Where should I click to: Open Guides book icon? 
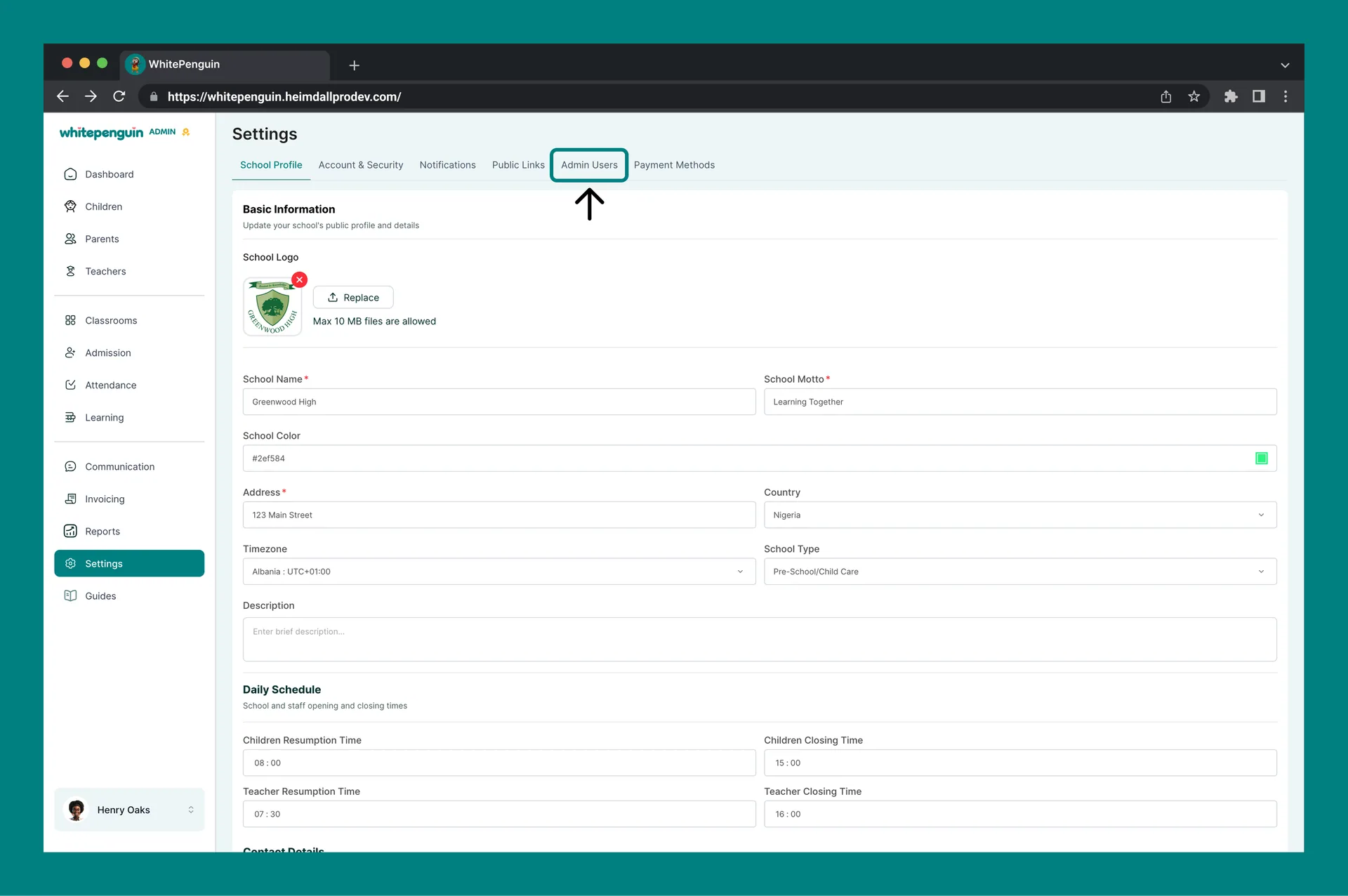click(x=70, y=595)
